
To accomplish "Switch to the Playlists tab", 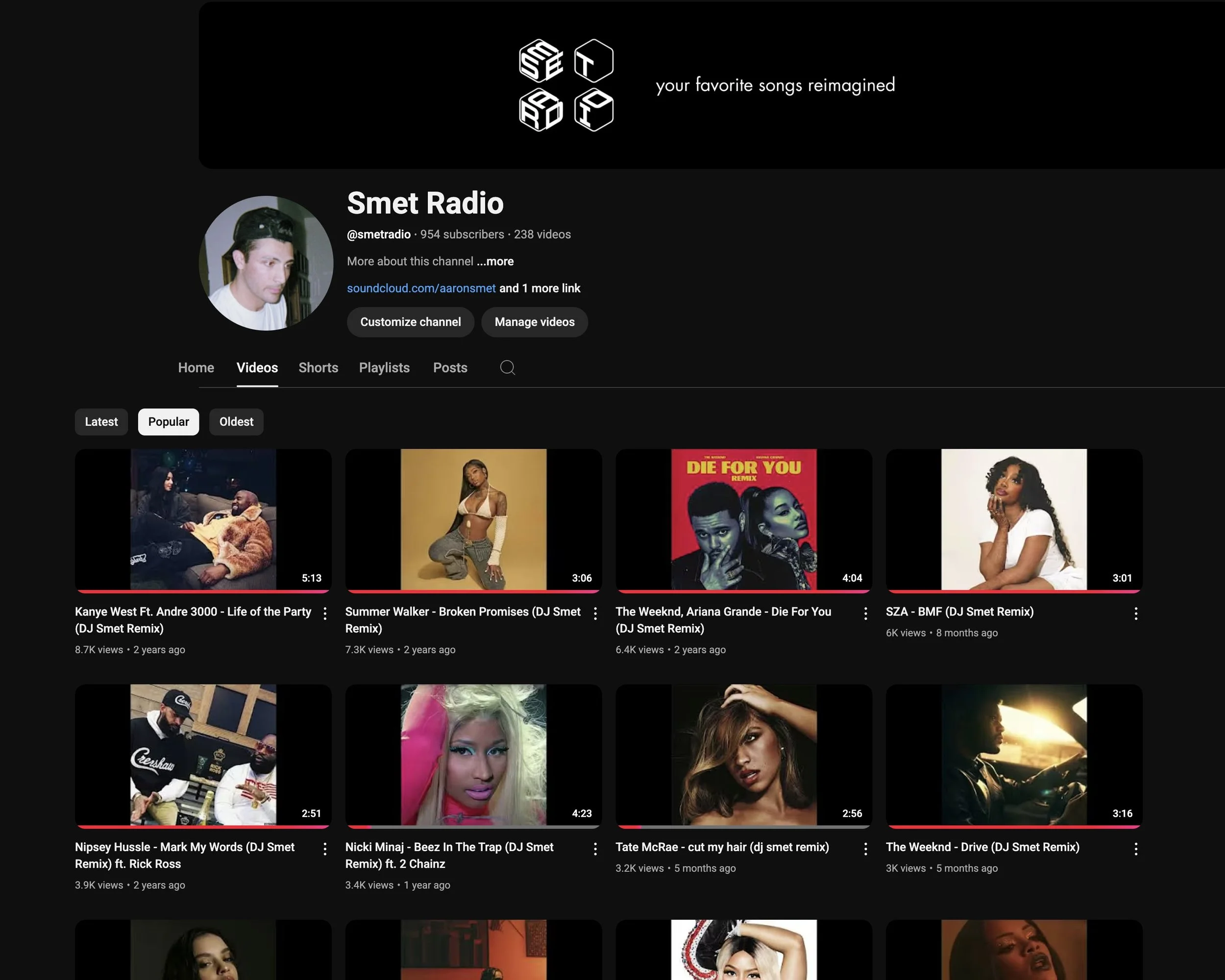I will (384, 367).
